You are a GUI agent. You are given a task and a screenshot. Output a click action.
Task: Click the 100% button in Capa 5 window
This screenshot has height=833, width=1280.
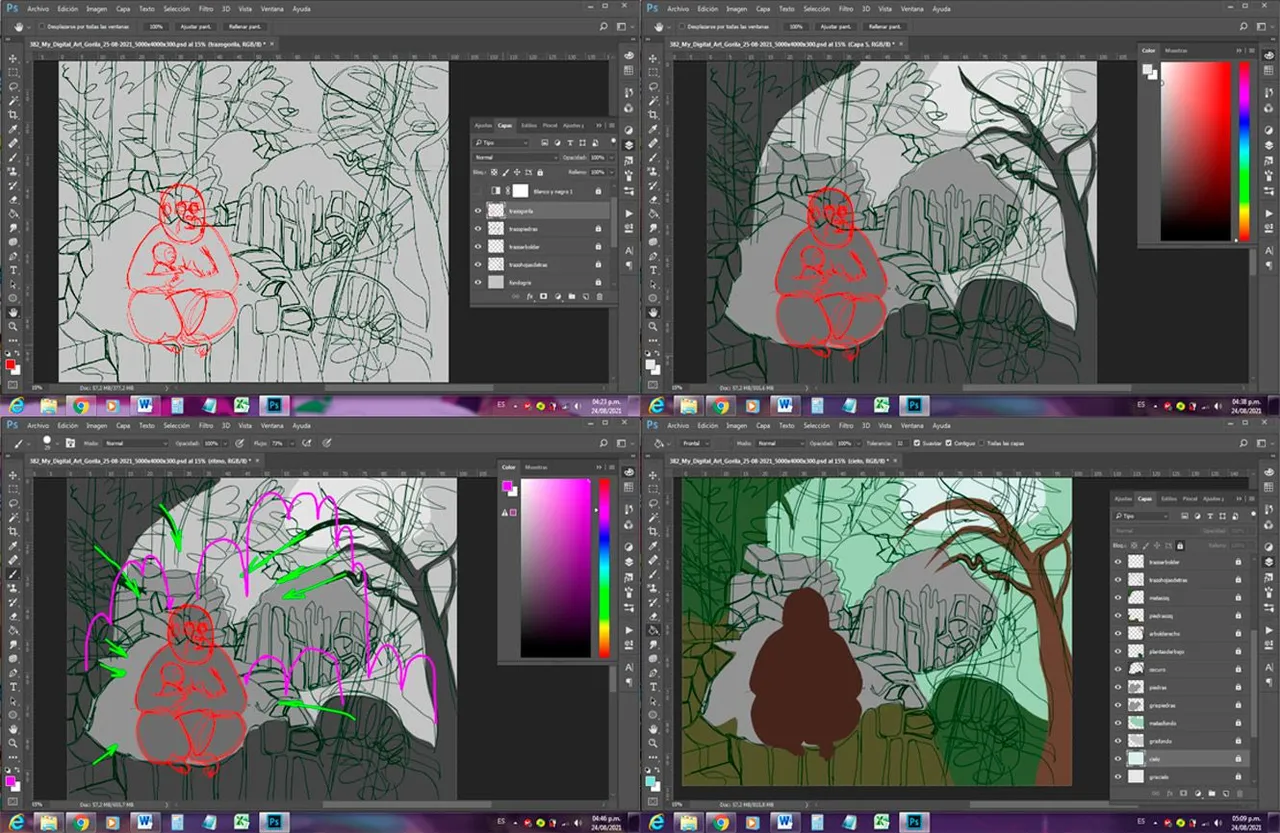click(795, 26)
